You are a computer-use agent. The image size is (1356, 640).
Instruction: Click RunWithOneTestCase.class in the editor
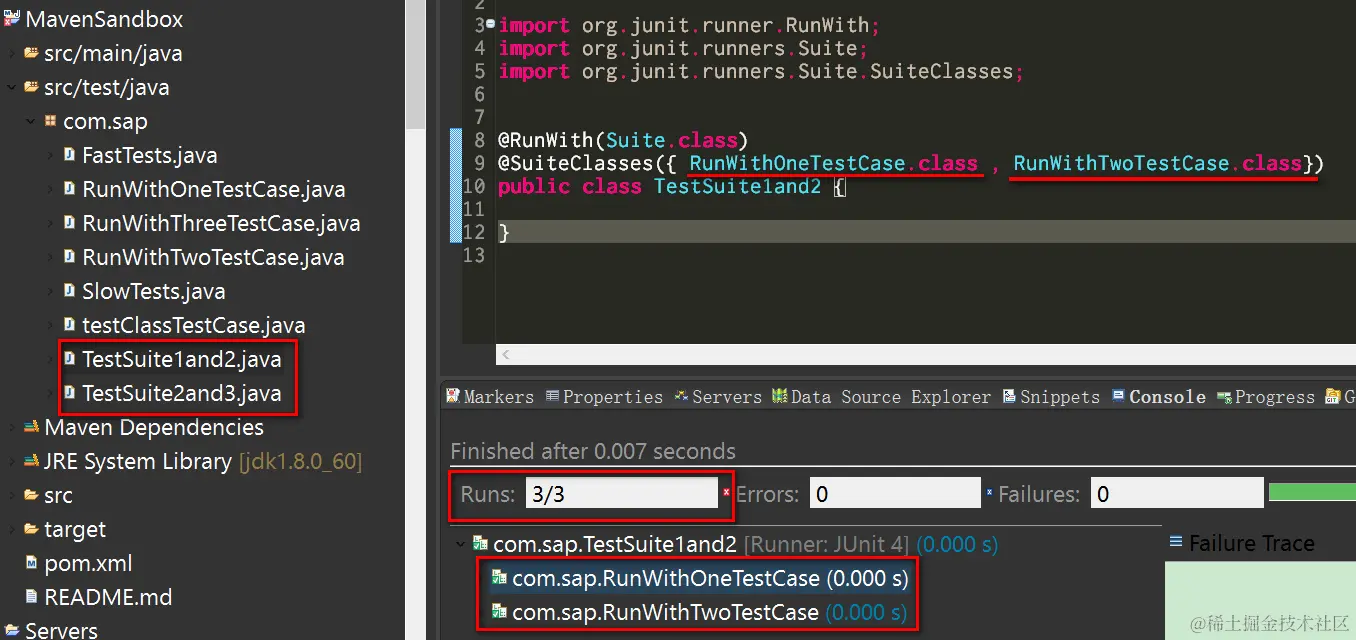[833, 163]
